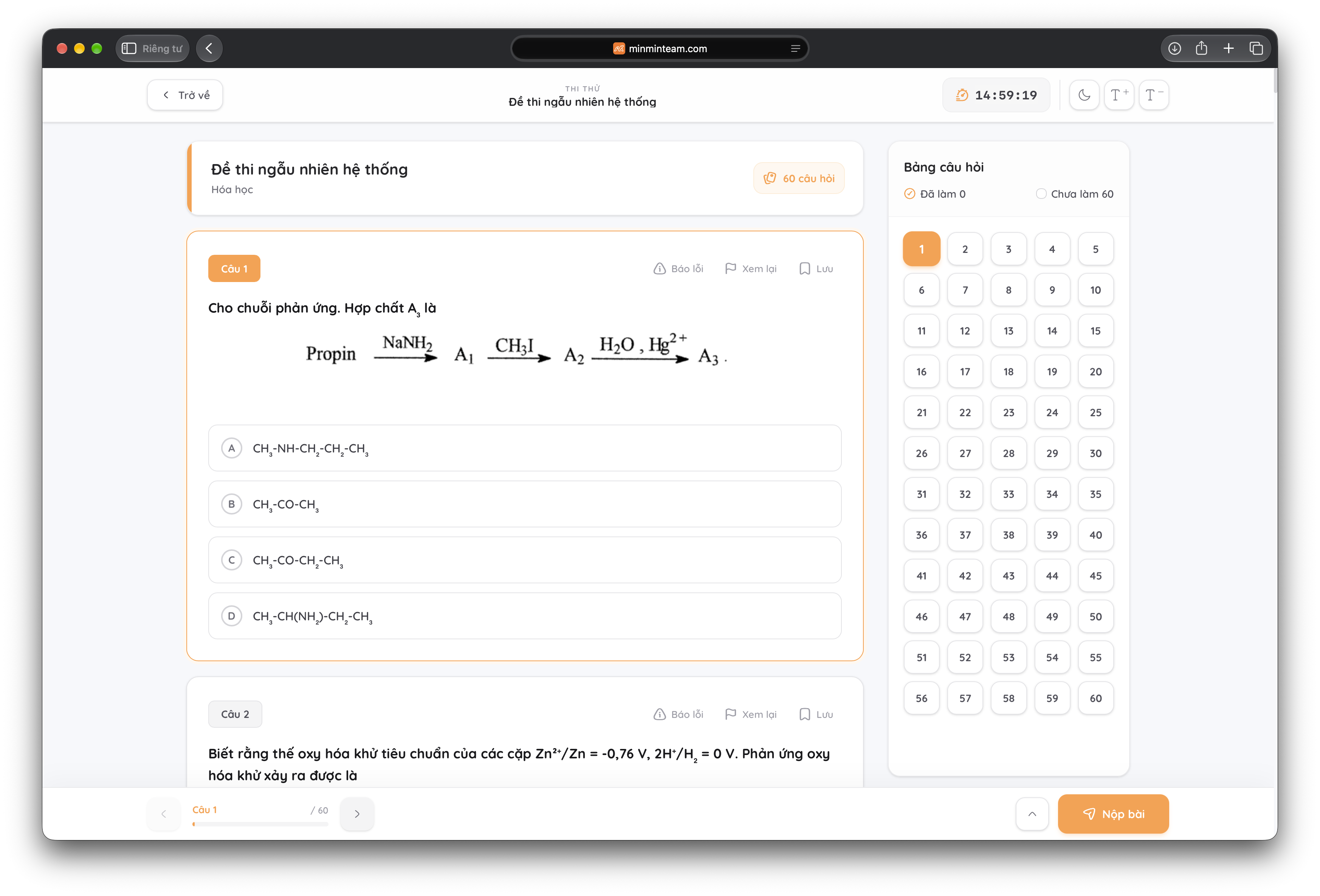
Task: Open the reader icon in the address bar
Action: click(x=795, y=49)
